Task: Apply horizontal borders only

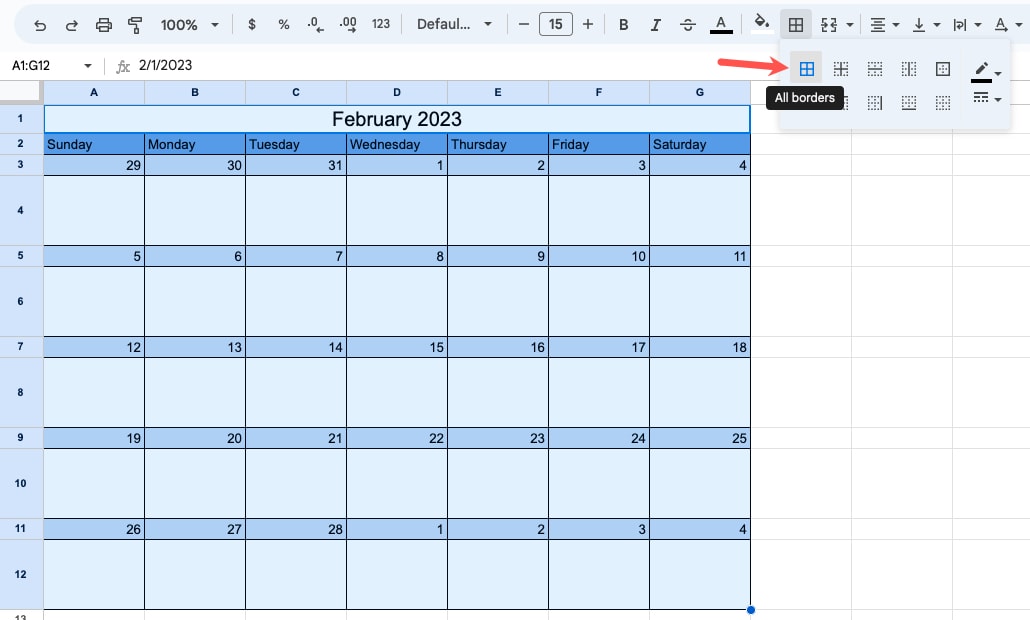Action: (875, 68)
